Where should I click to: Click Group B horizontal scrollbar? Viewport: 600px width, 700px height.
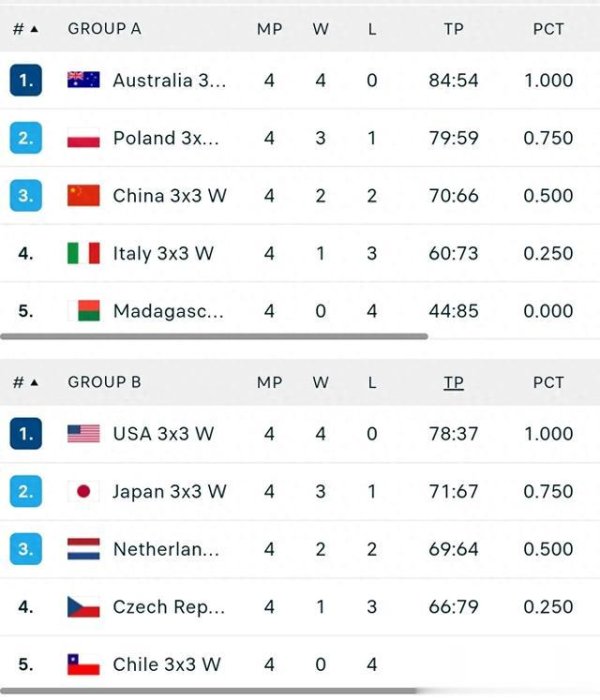tap(209, 691)
